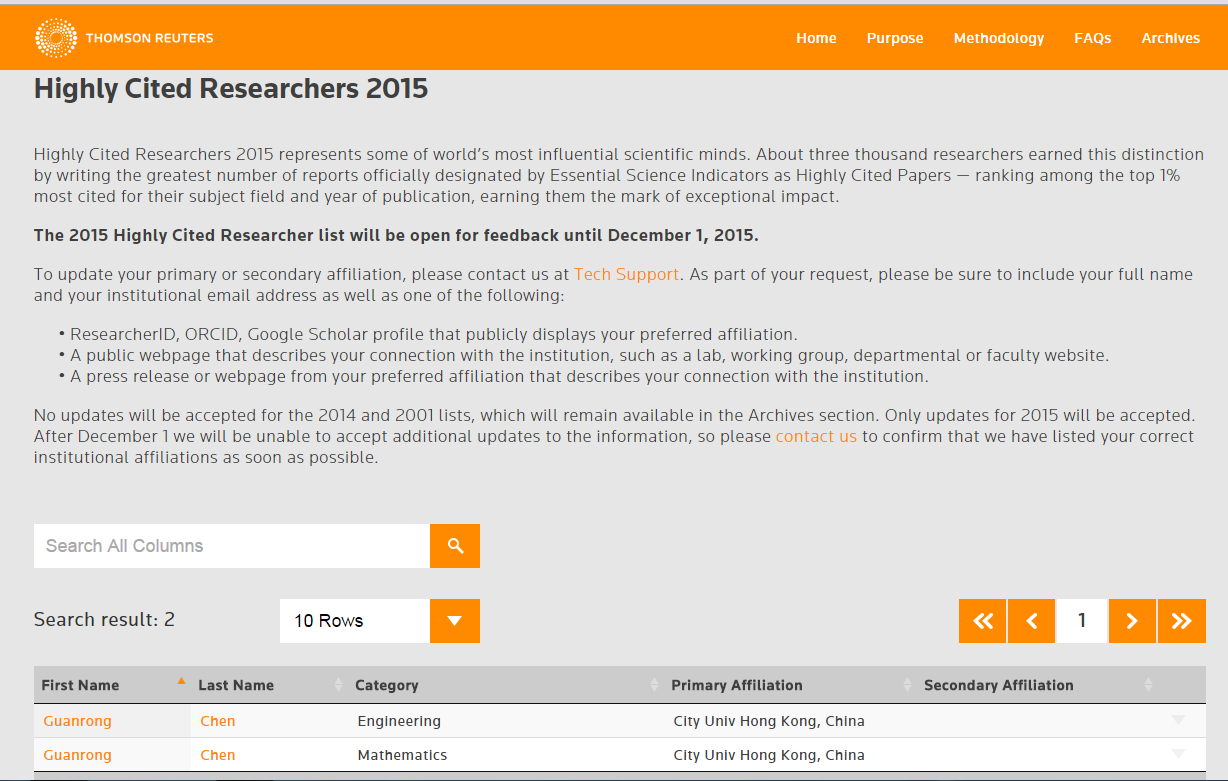The image size is (1228, 781).
Task: Click the Thomson Reuters logo
Action: [124, 38]
